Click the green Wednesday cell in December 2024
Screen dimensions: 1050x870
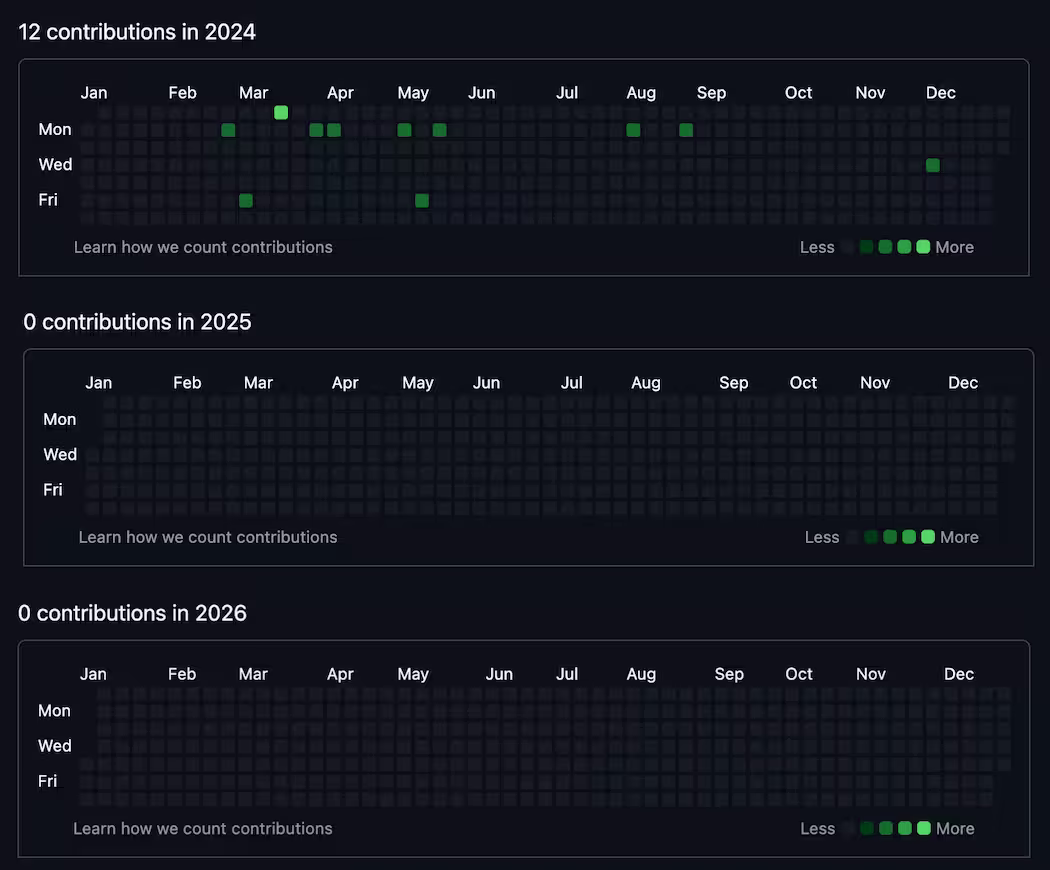click(x=932, y=165)
